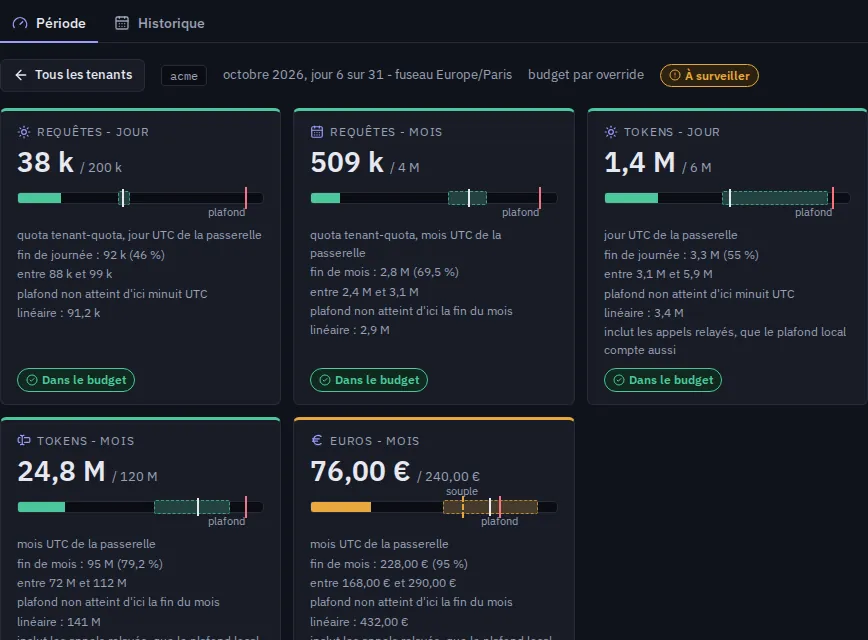Click the sun icon beside Tokens - Jour

pos(611,132)
